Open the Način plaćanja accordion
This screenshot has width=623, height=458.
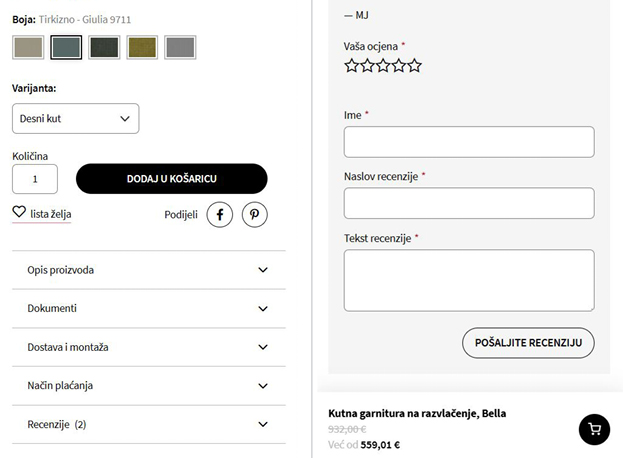click(148, 385)
